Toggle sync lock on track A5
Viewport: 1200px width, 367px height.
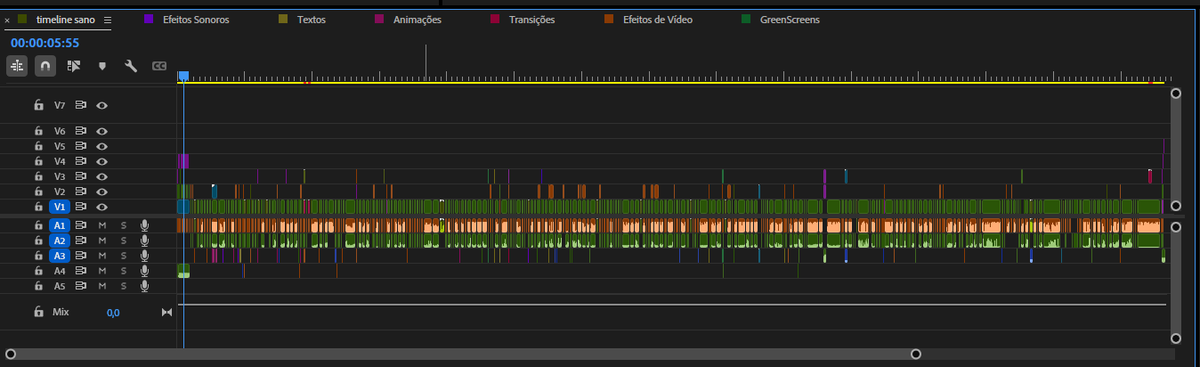tap(82, 286)
